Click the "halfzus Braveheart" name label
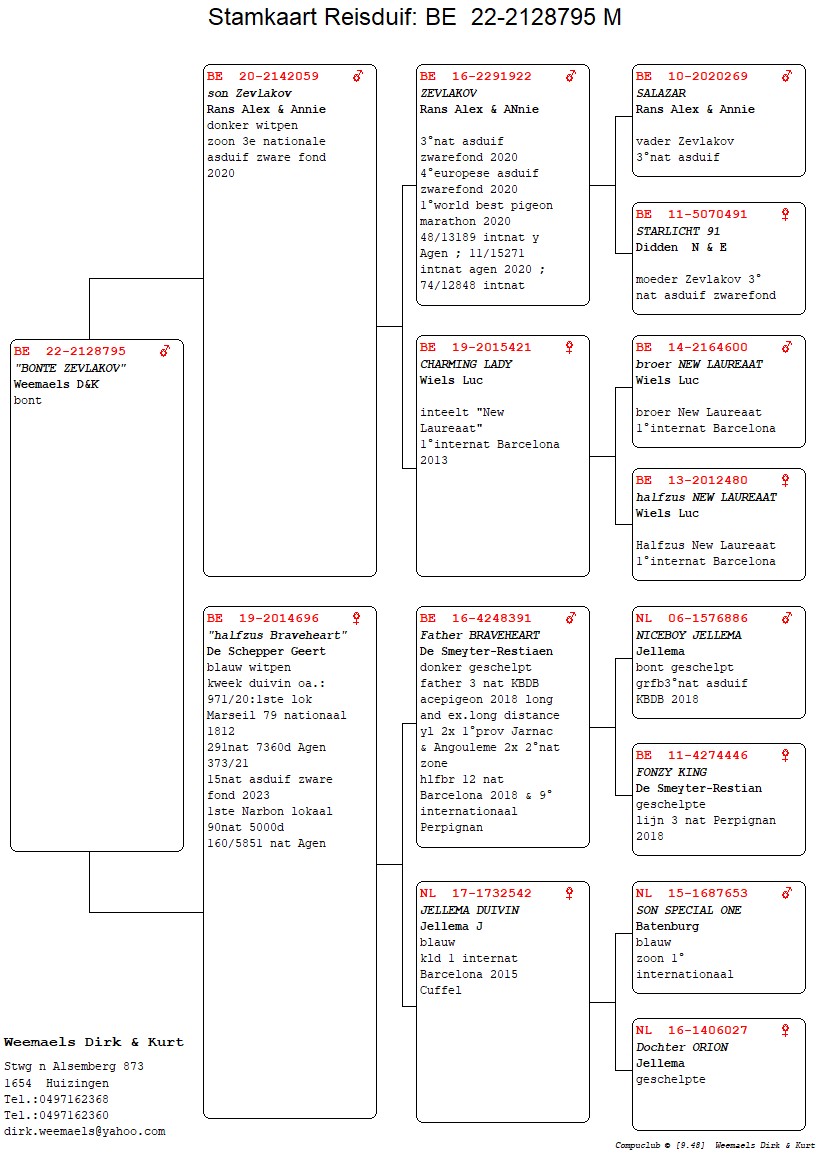This screenshot has width=816, height=1172. [277, 635]
